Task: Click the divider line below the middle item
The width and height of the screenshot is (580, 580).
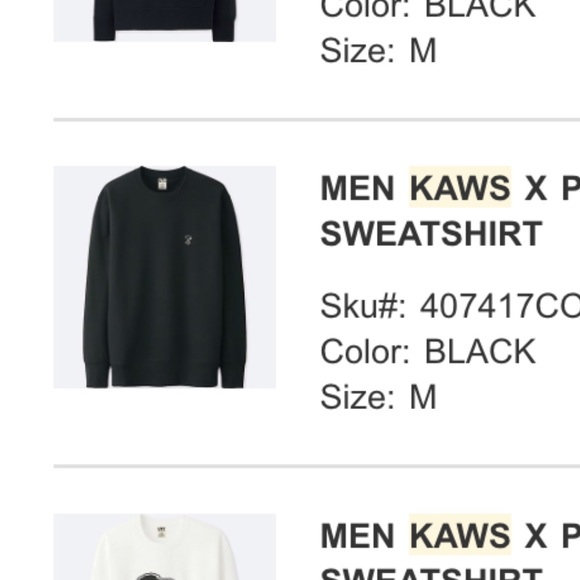Action: click(x=317, y=466)
